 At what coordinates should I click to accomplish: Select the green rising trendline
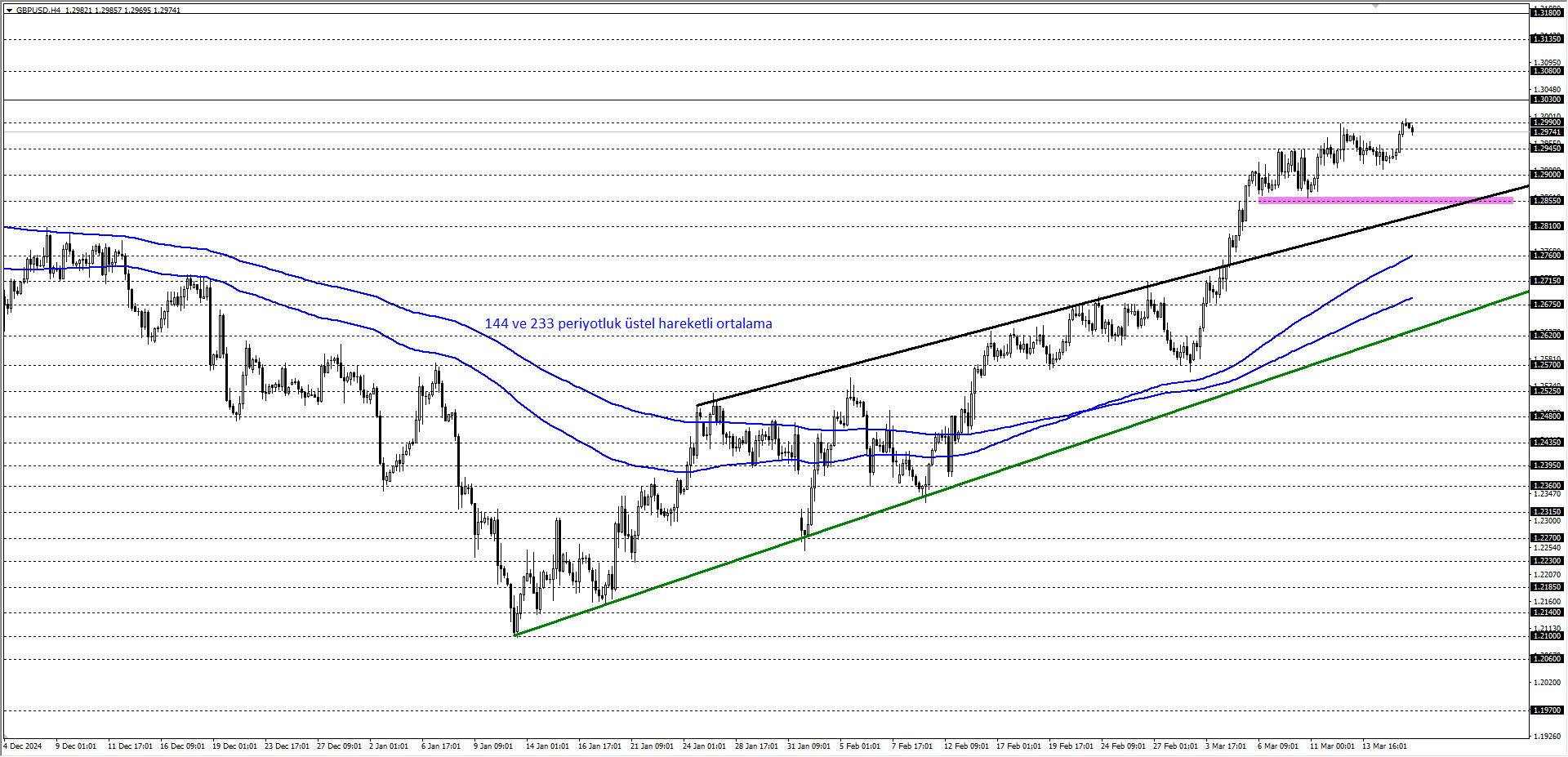1021,463
